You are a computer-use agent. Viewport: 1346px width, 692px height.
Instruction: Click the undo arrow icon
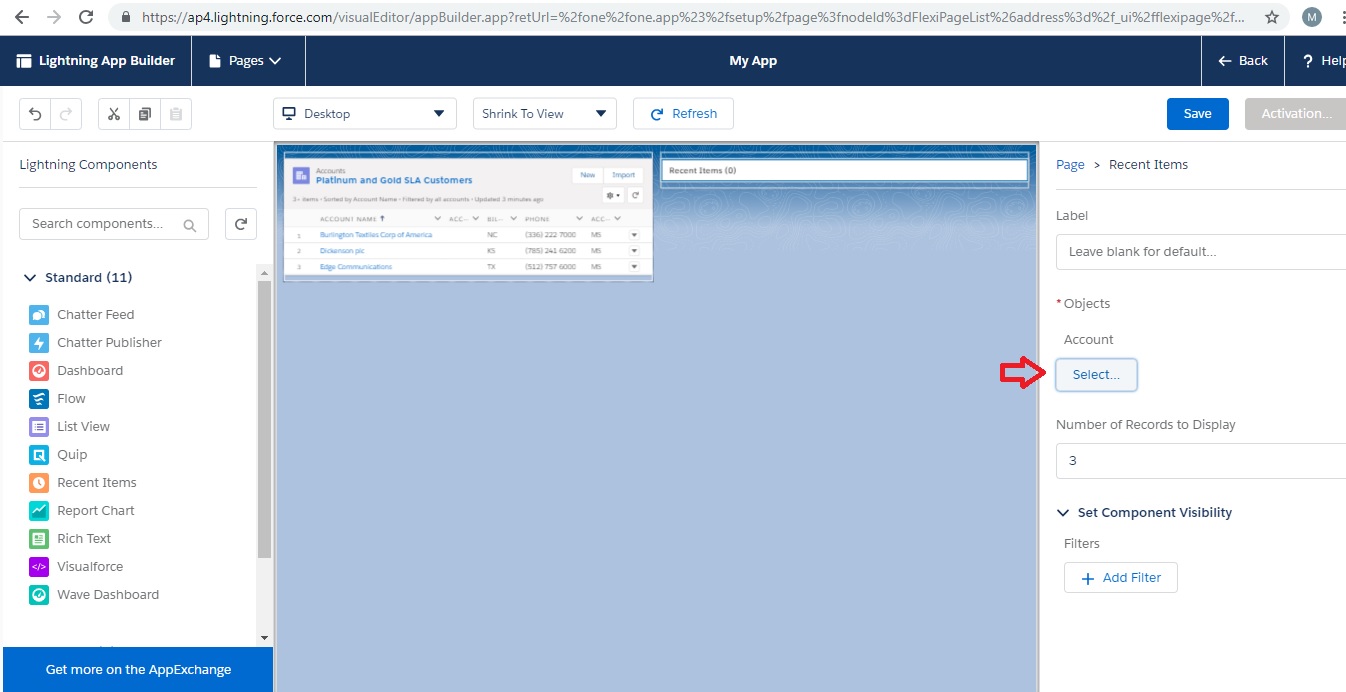pyautogui.click(x=36, y=114)
